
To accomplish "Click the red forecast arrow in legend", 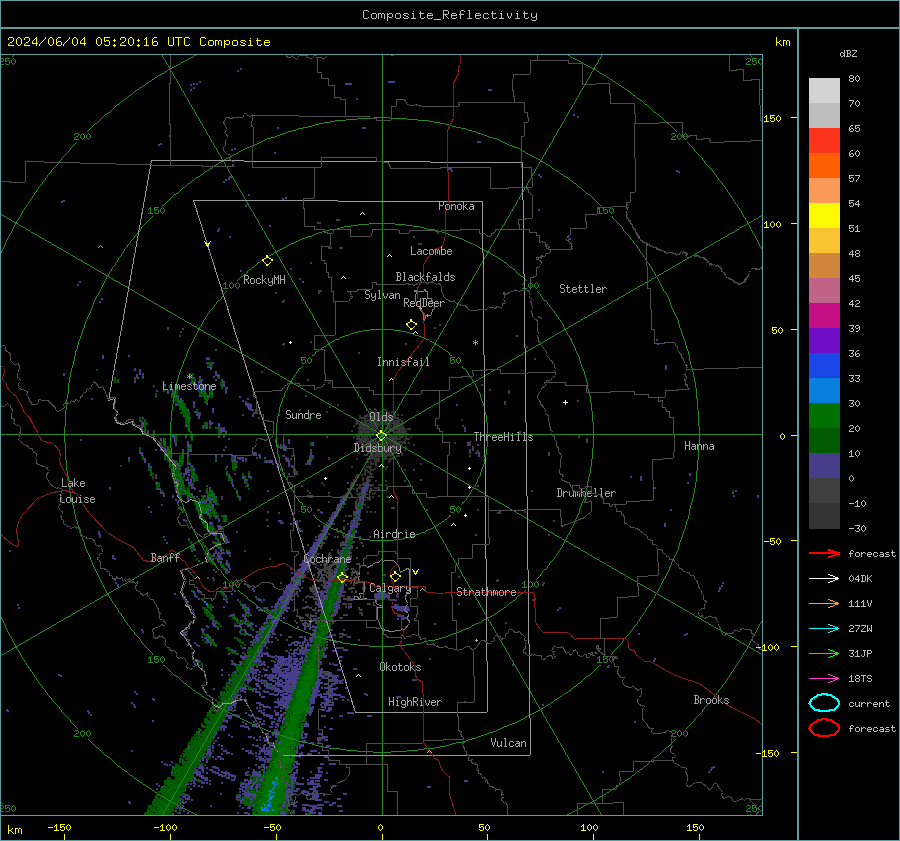I will tap(824, 553).
